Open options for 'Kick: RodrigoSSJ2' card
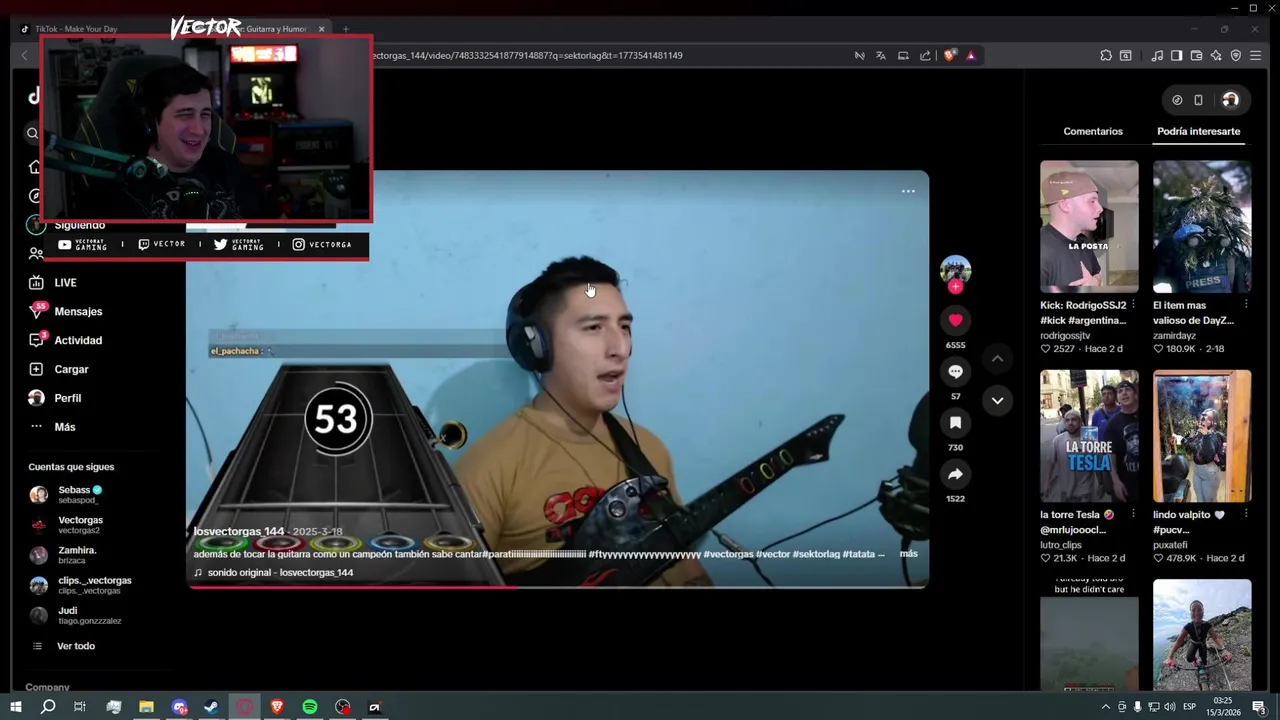 click(x=1133, y=304)
